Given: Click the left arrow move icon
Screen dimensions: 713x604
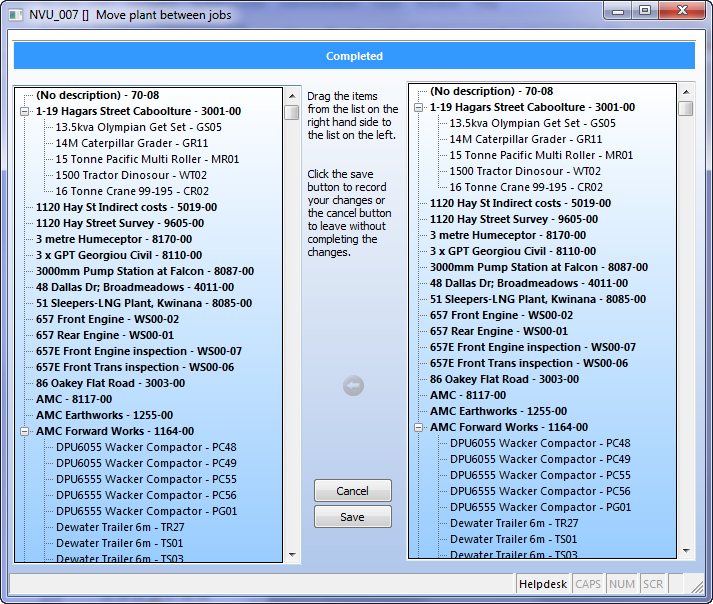Looking at the screenshot, I should point(353,386).
